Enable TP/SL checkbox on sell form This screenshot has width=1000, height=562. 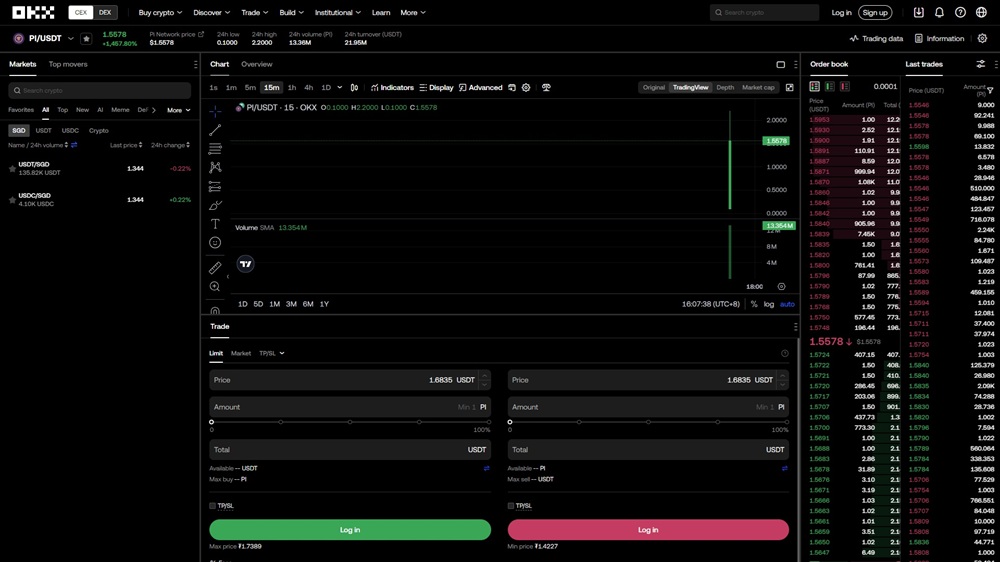pos(511,506)
